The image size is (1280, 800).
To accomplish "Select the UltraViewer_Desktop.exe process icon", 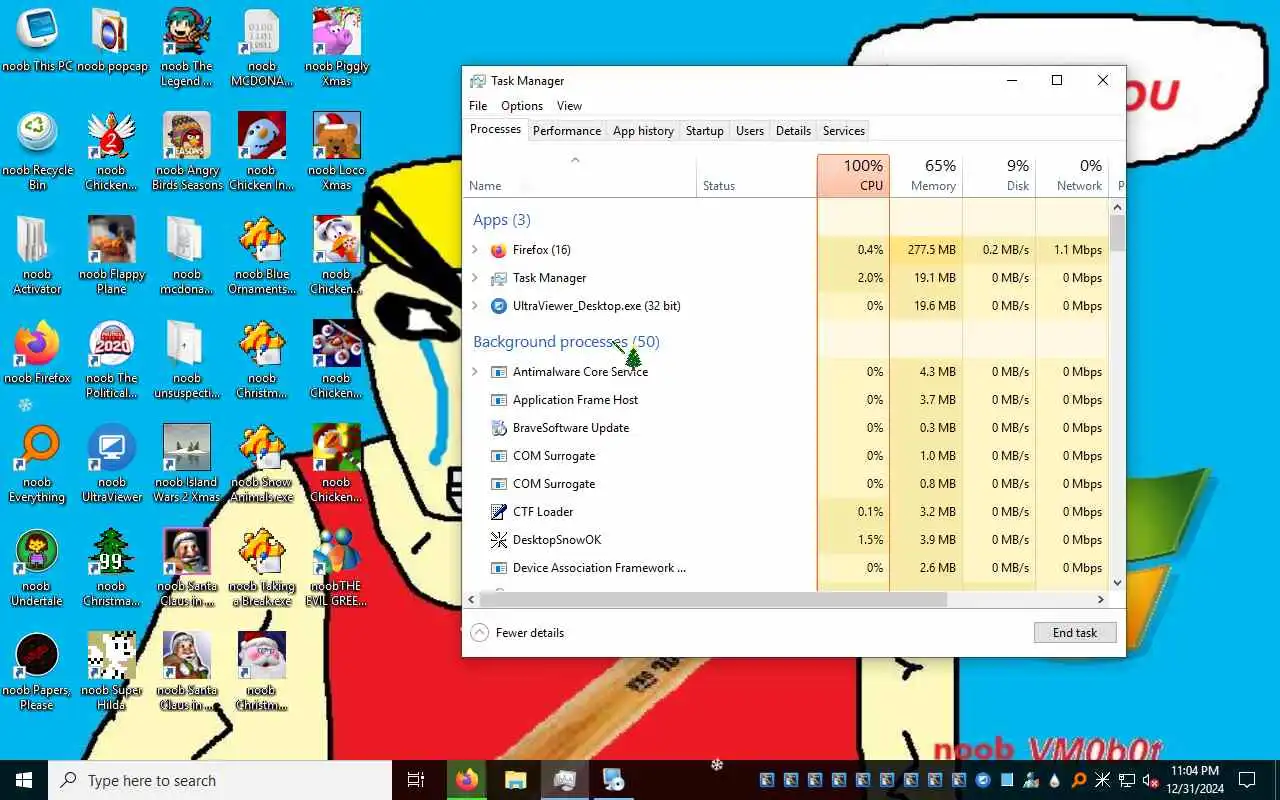I will [x=499, y=306].
